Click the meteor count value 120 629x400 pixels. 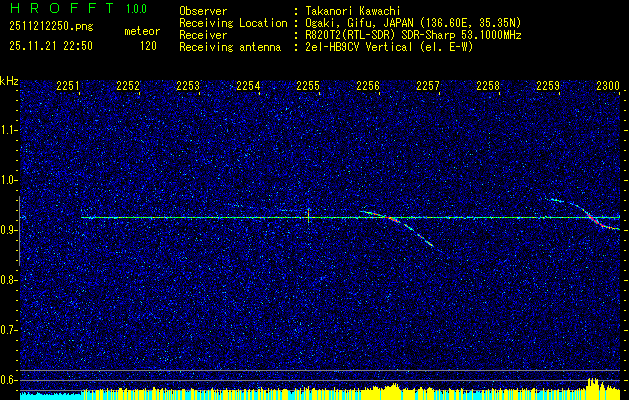148,46
